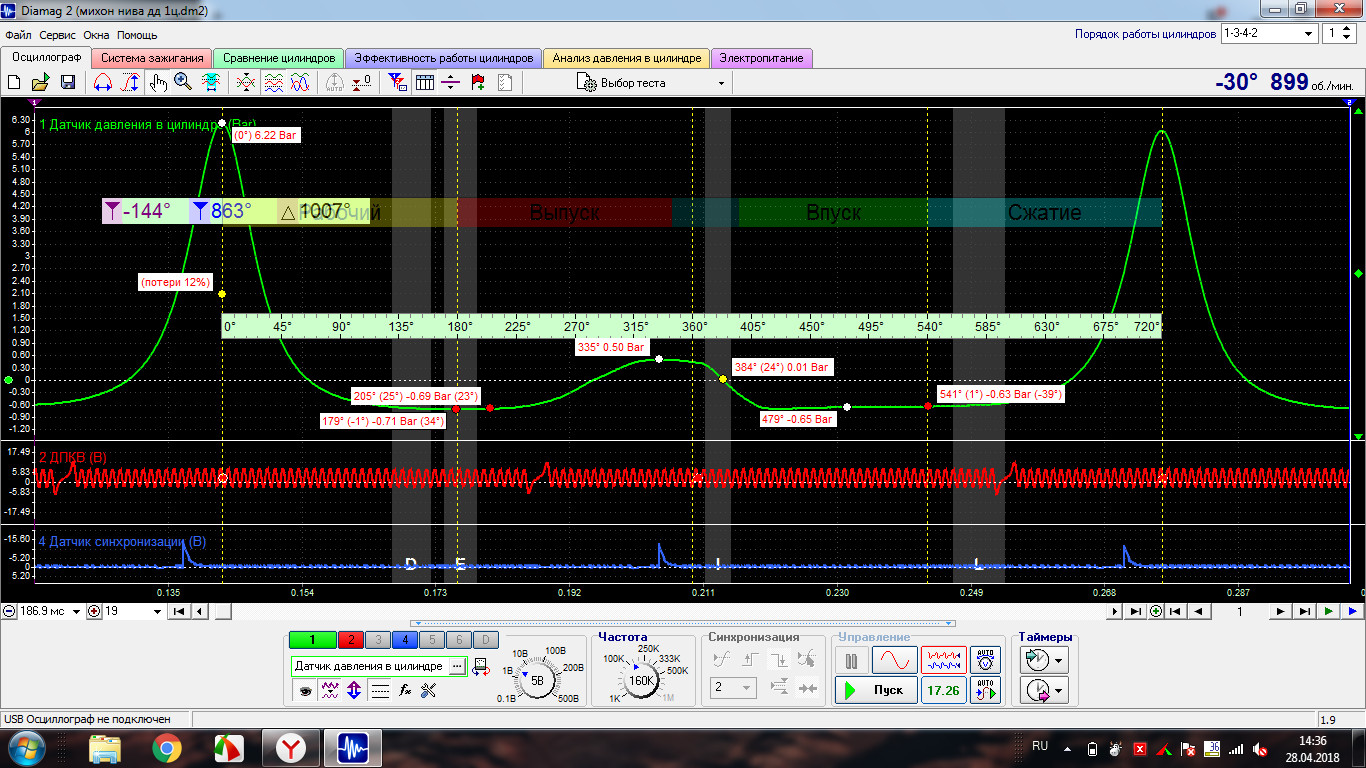Switch to Эффективность работы цилиндров tab
The height and width of the screenshot is (768, 1366).
pos(444,58)
